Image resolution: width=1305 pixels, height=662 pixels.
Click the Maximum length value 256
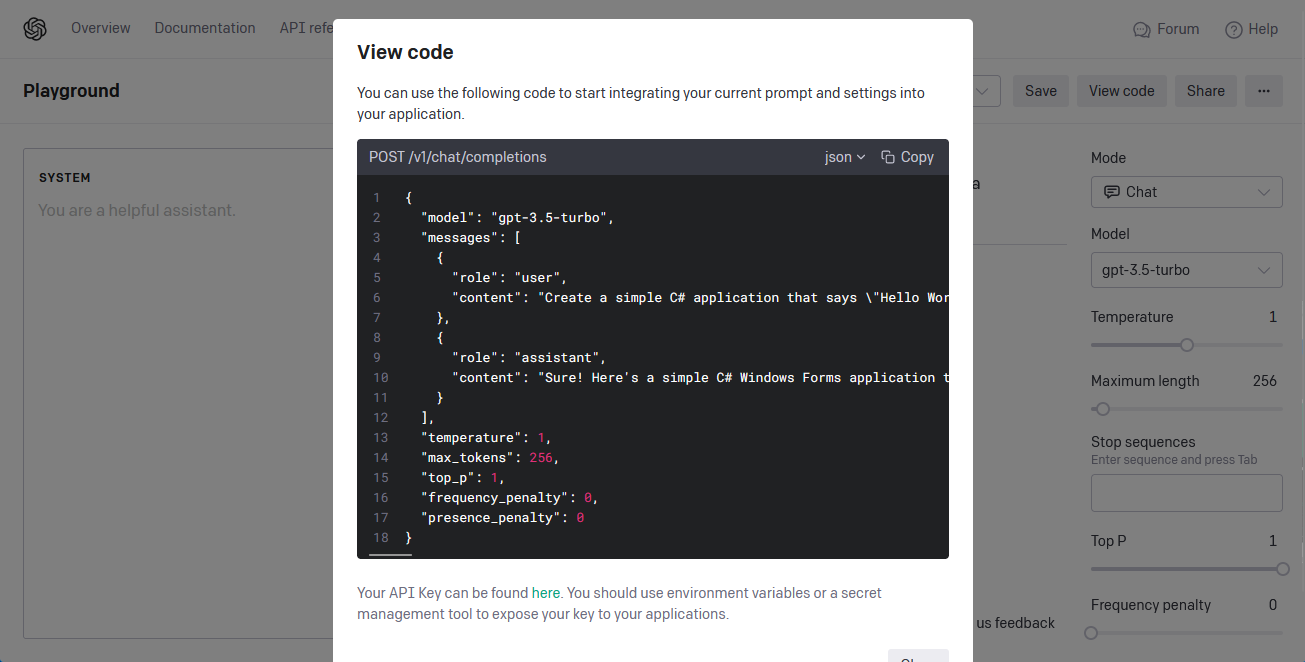click(1265, 381)
